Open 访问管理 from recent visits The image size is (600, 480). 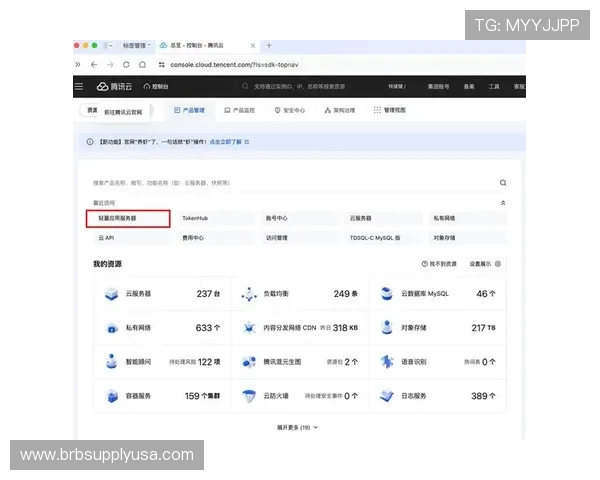click(300, 238)
